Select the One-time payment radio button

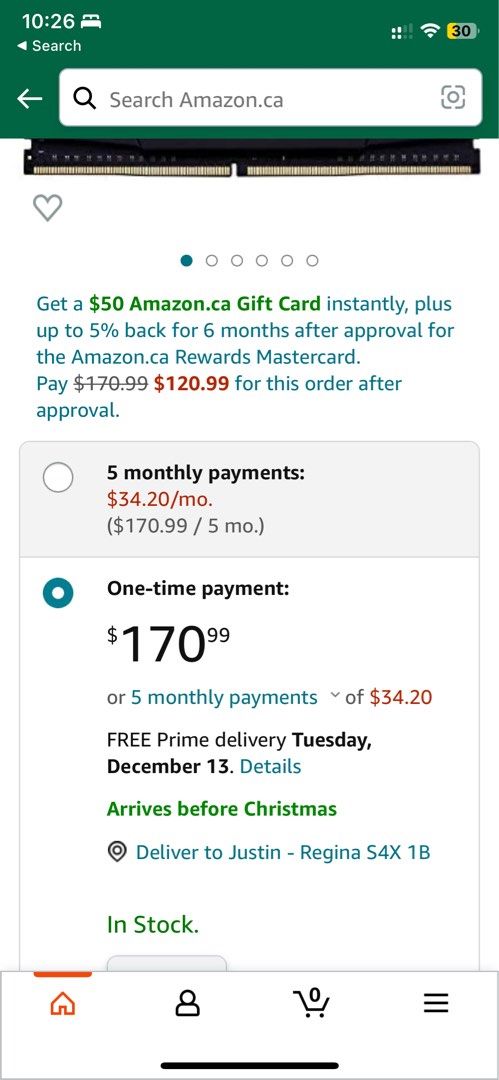click(58, 593)
